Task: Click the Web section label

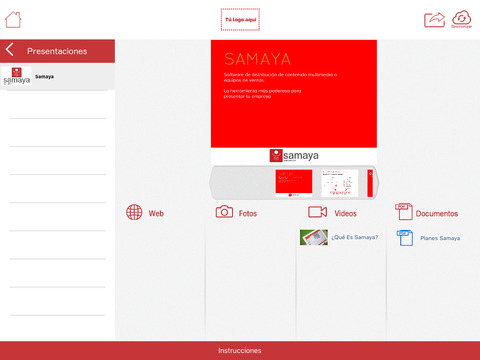Action: pyautogui.click(x=156, y=213)
